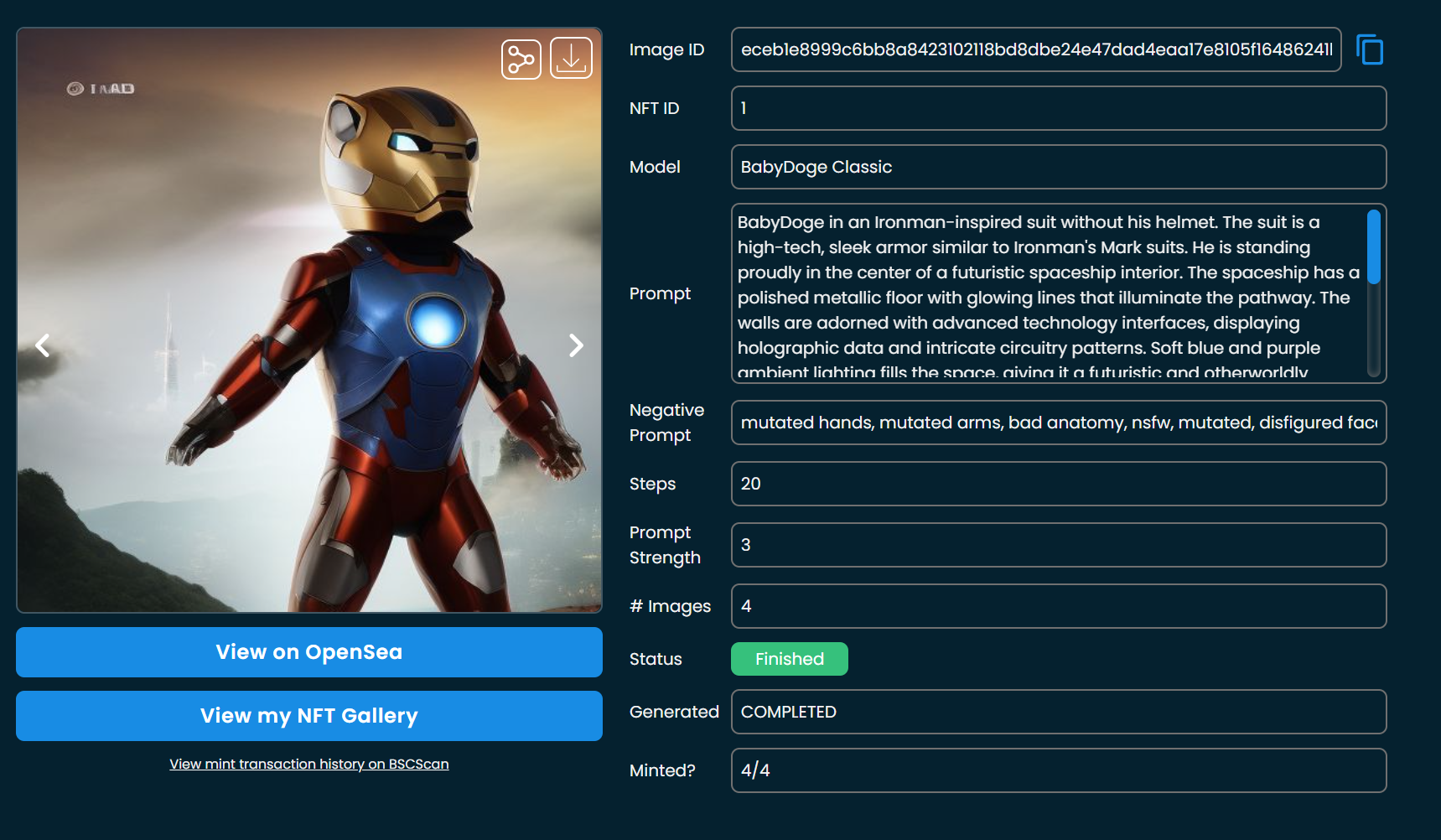Click the # Images field
The height and width of the screenshot is (840, 1441).
[x=1059, y=606]
